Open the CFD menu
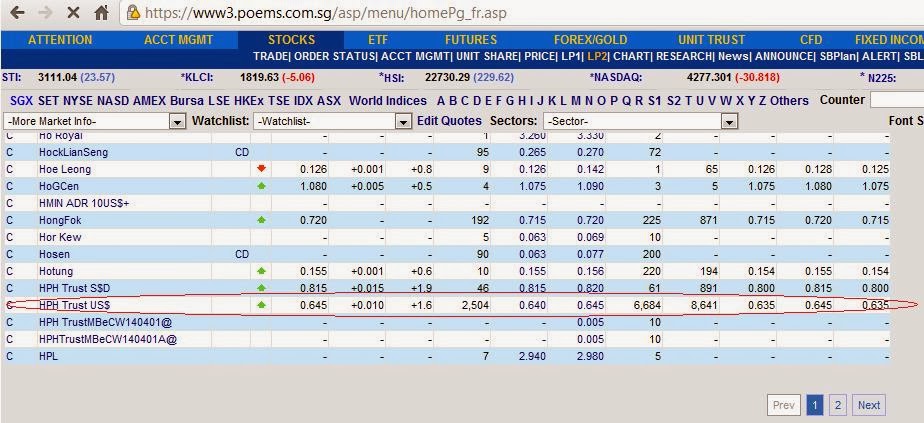 pyautogui.click(x=811, y=40)
